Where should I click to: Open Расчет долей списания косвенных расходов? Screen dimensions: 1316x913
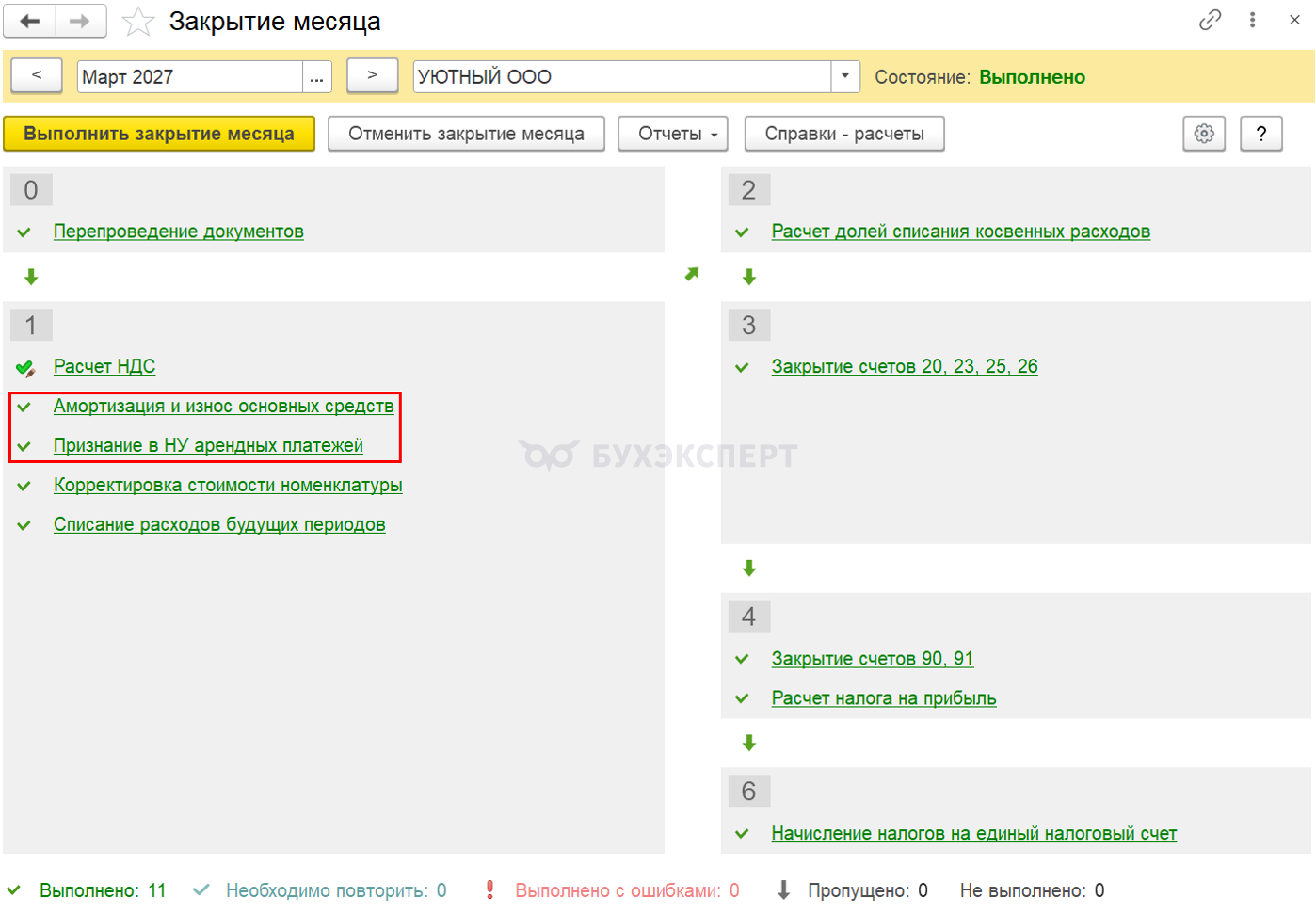(961, 232)
